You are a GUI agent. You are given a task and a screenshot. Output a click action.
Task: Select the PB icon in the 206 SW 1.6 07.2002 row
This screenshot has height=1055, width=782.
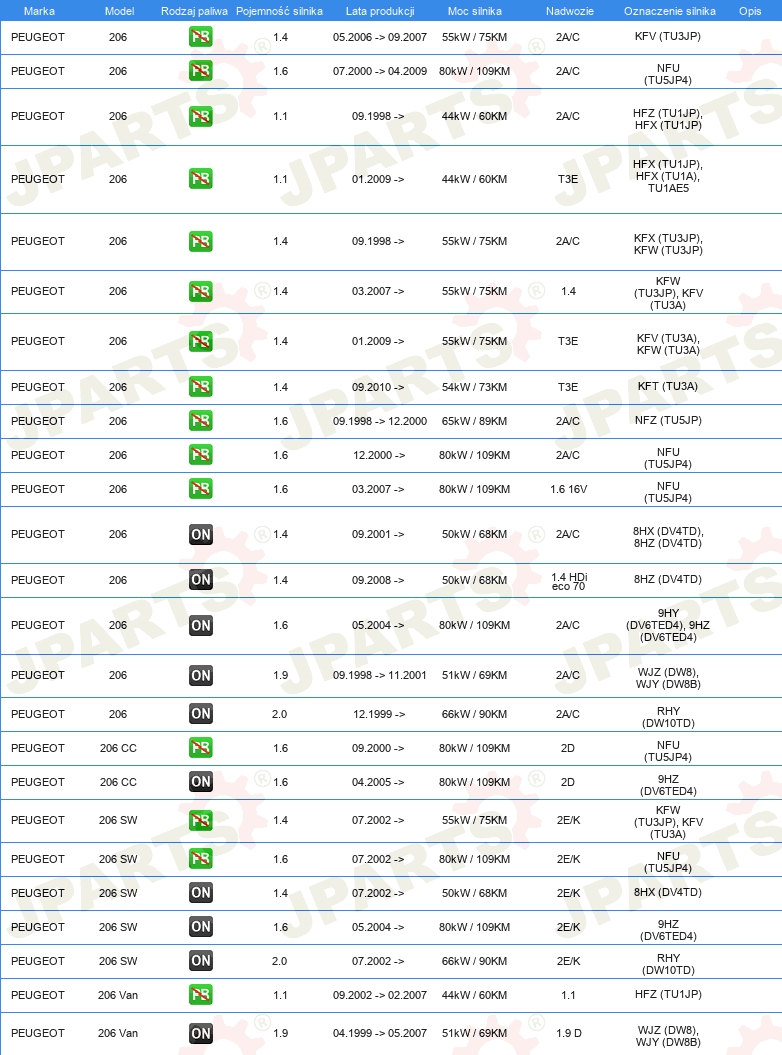[x=201, y=859]
